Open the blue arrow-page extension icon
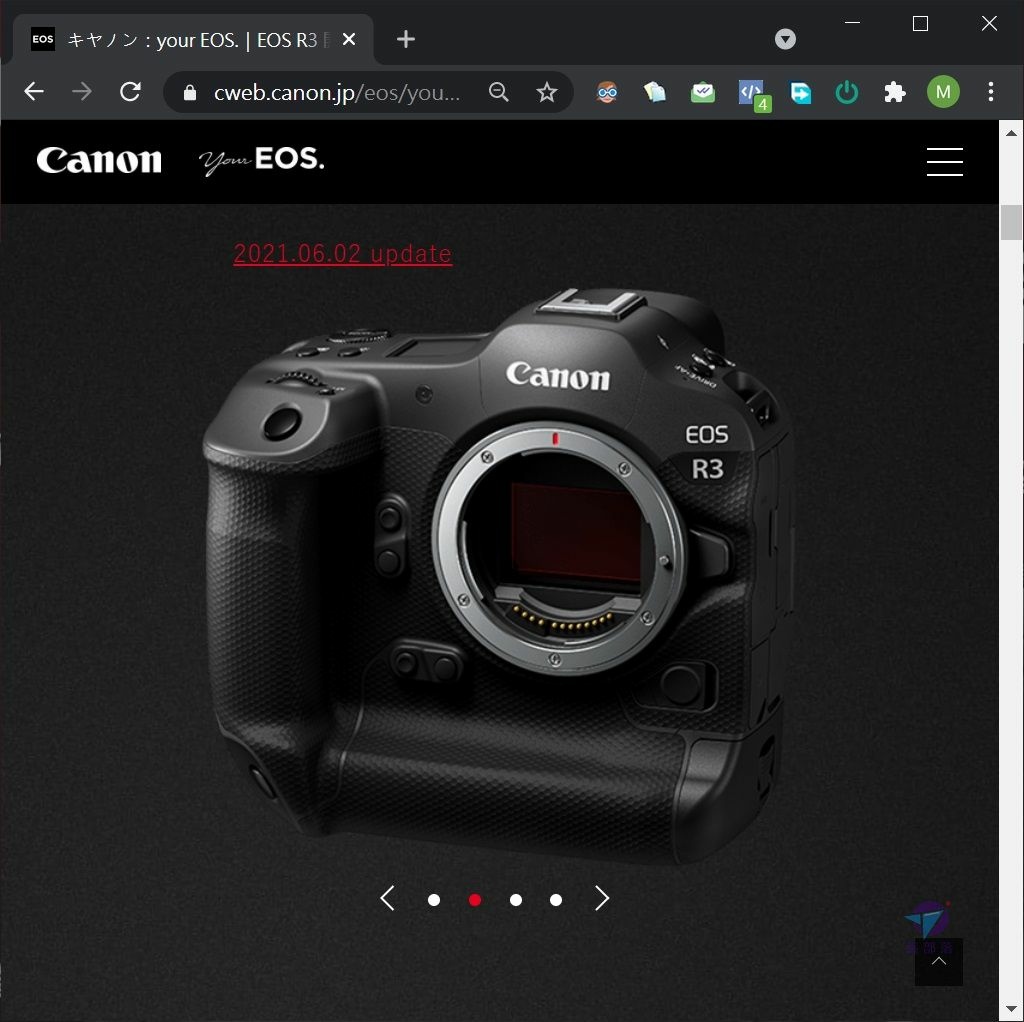 [800, 92]
